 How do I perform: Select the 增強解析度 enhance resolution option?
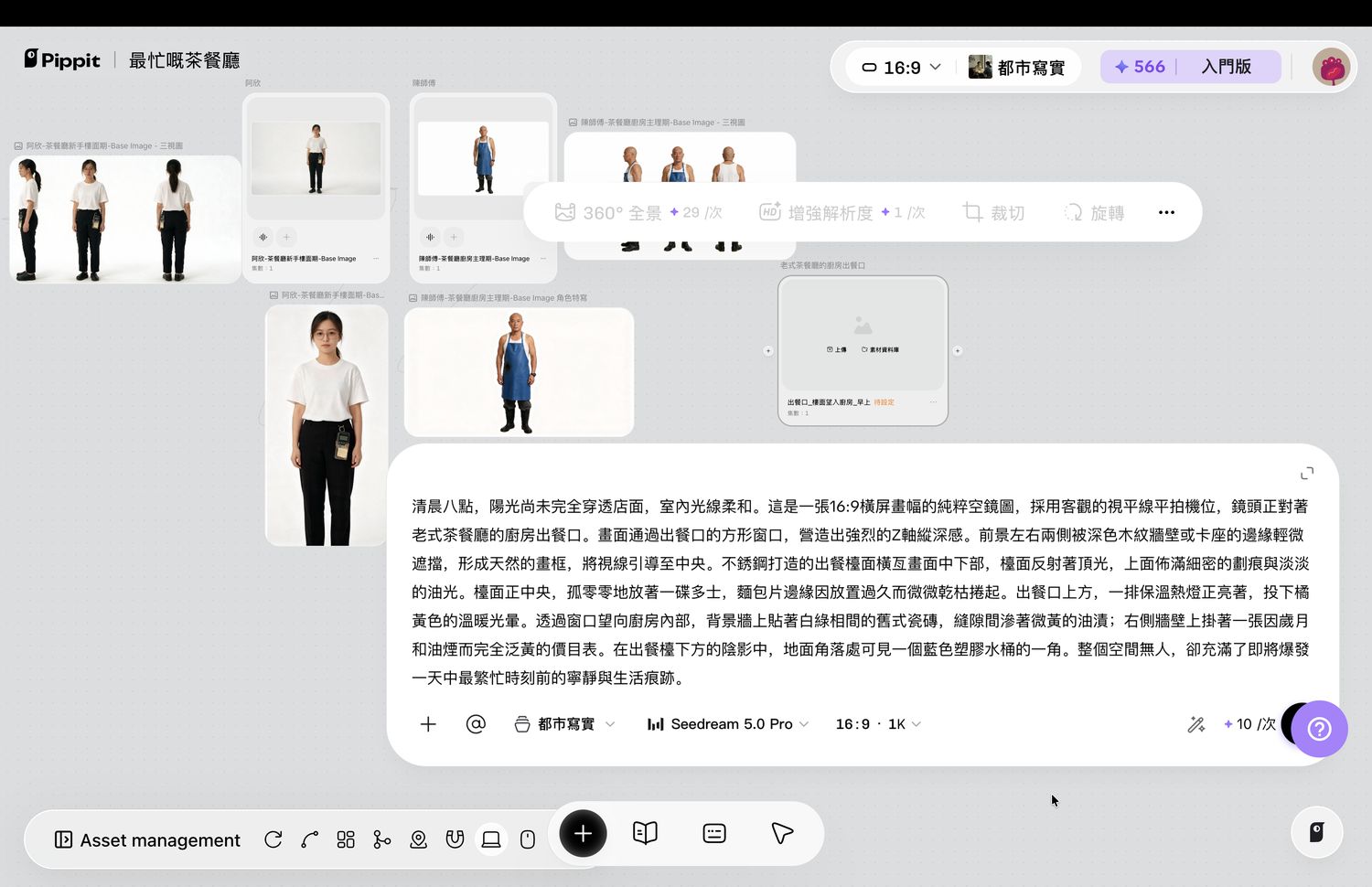tap(842, 212)
